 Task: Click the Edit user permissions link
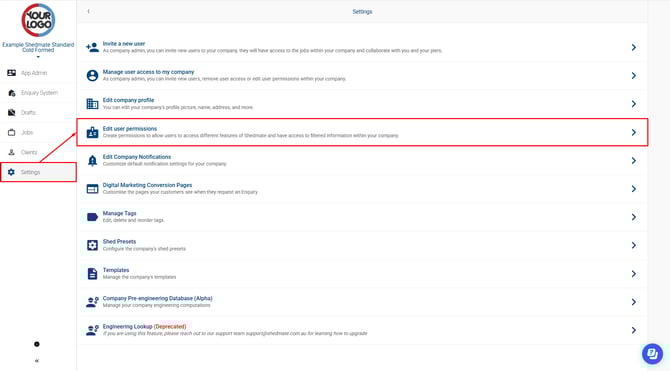point(130,129)
